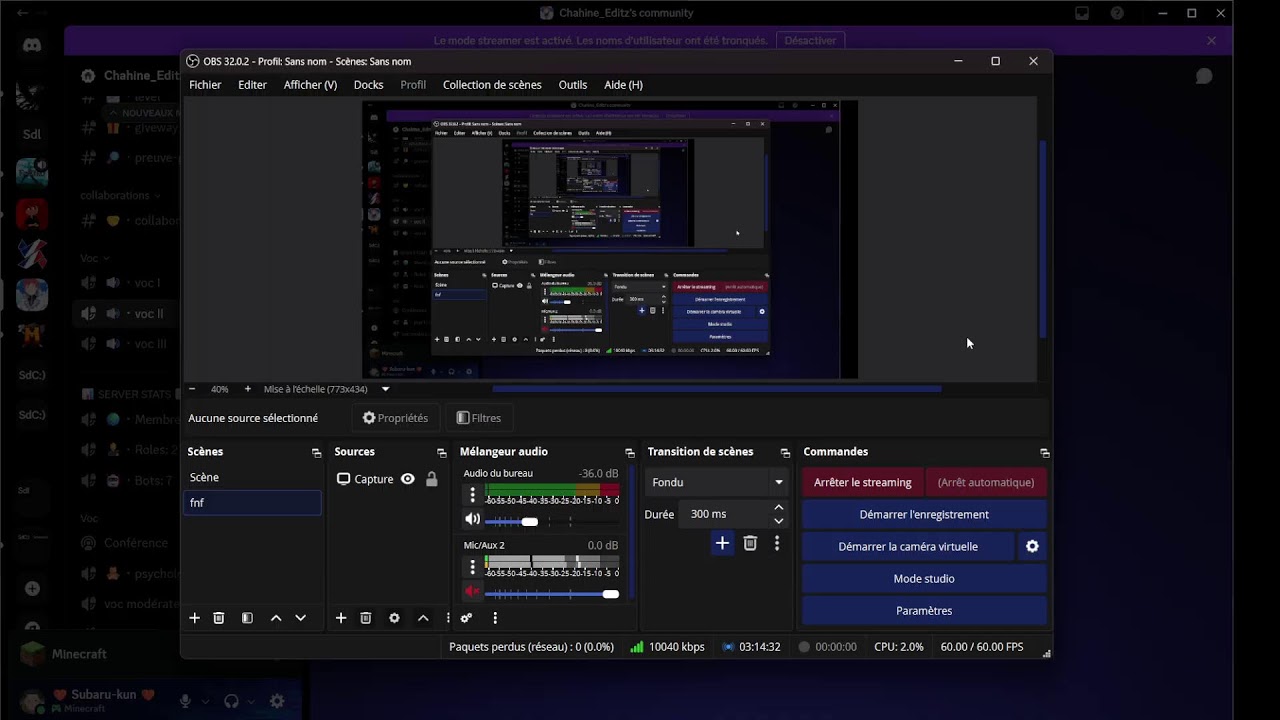Open scene filters icon in Scènes toolbar
Viewport: 1280px width, 720px height.
(247, 618)
